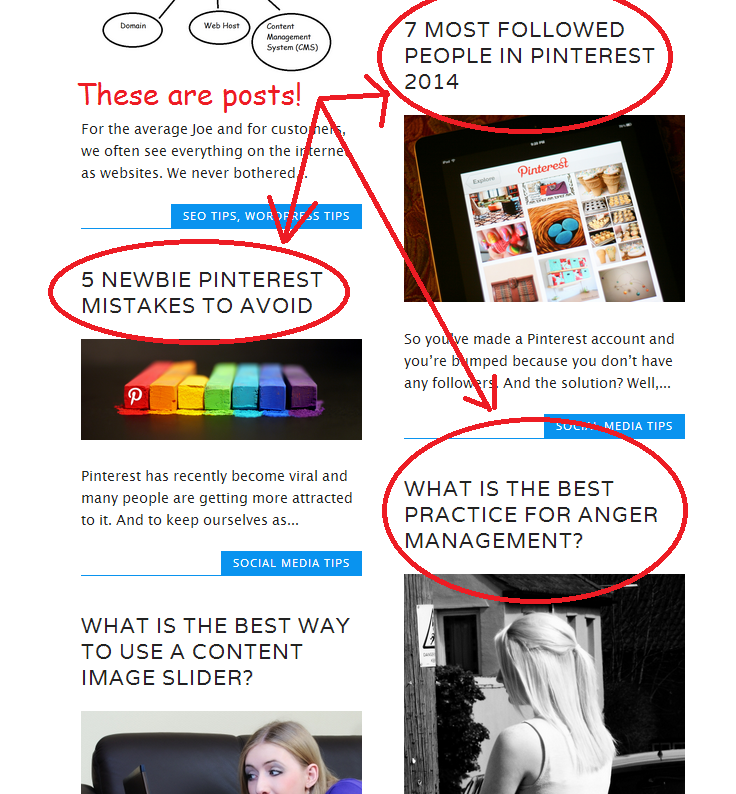The height and width of the screenshot is (794, 736).
Task: Click the Content Management System oval
Action: 291,41
